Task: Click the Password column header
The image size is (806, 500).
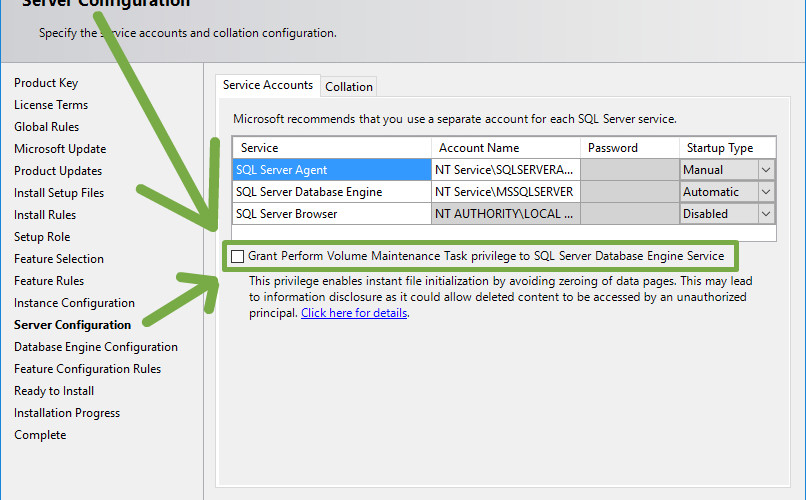Action: pos(630,148)
